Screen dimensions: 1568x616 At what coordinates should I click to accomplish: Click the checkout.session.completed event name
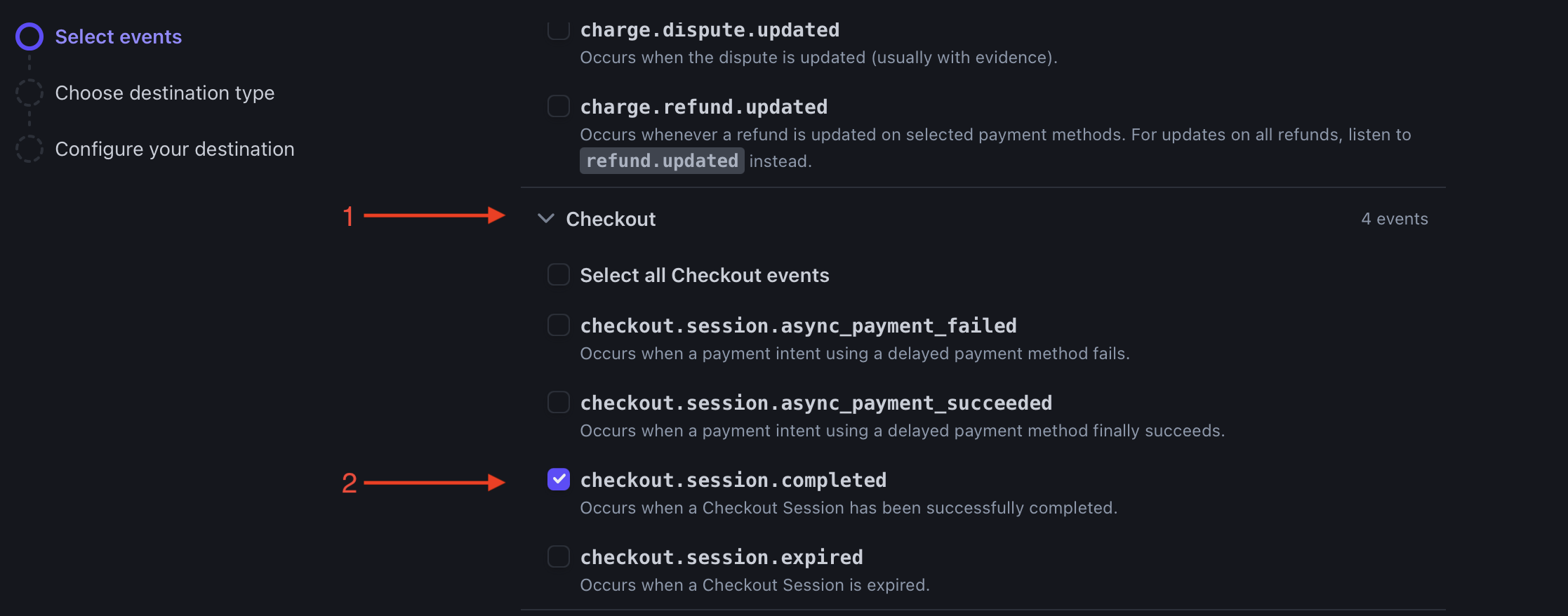(733, 480)
